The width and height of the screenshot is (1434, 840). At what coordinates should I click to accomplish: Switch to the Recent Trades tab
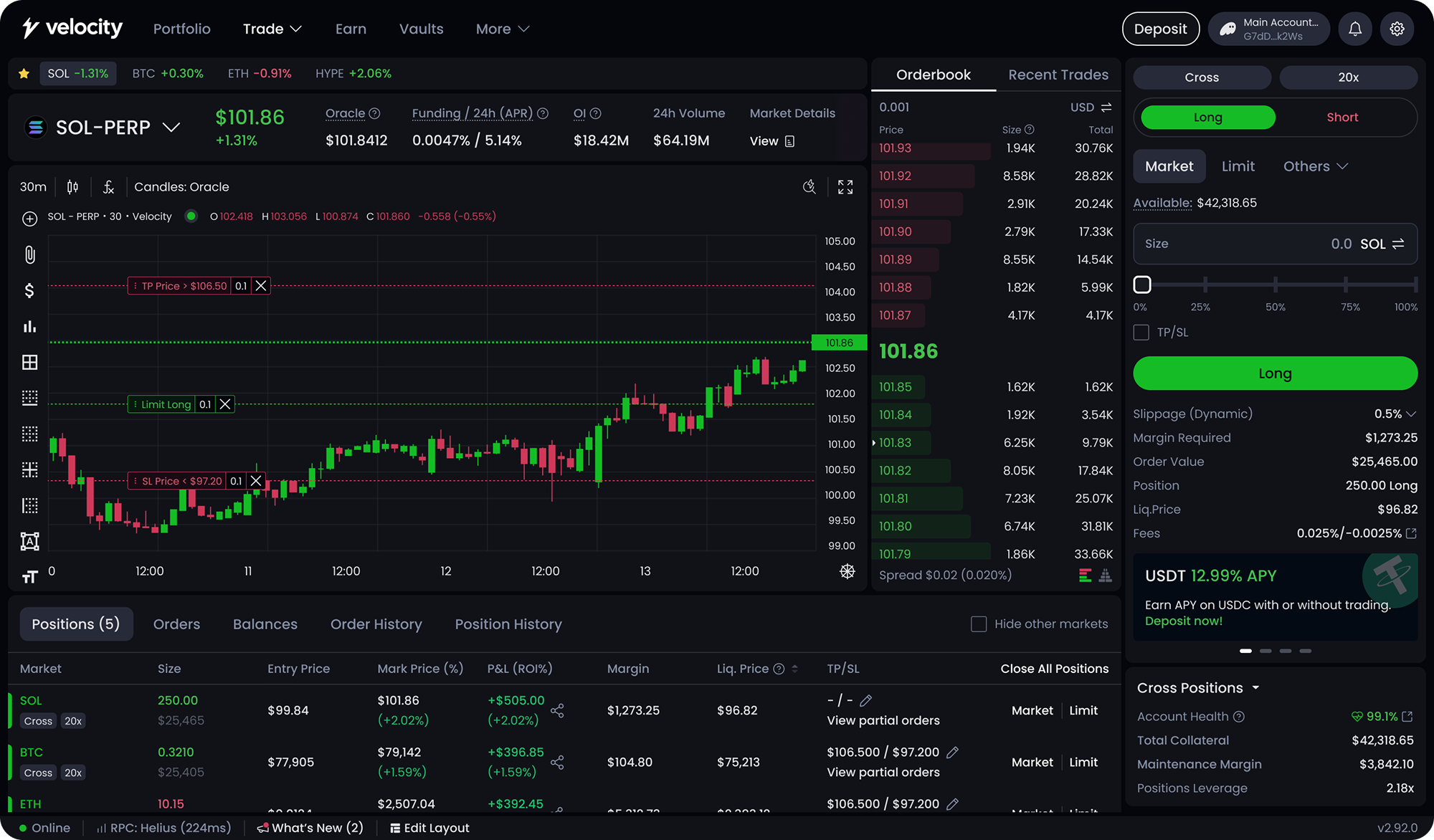click(x=1058, y=75)
